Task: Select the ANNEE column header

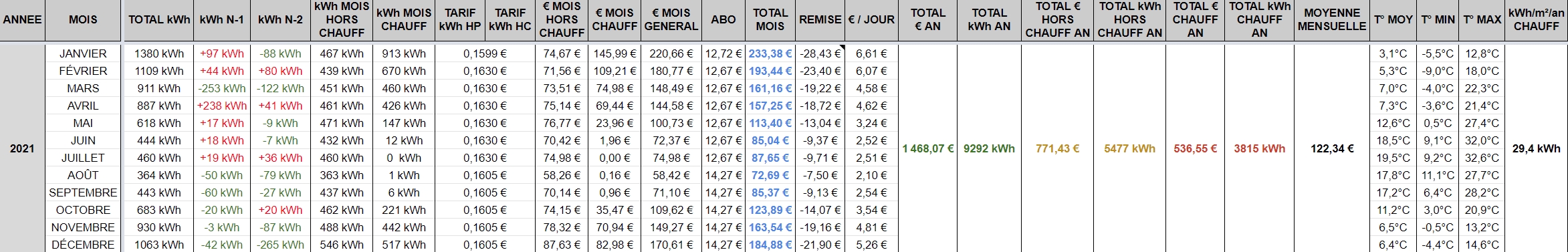Action: (x=22, y=20)
